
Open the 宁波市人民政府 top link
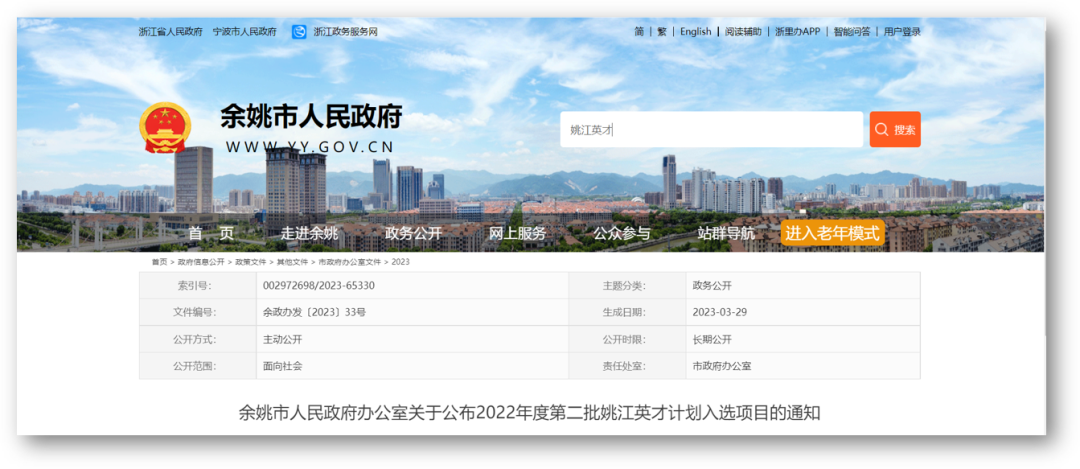245,32
